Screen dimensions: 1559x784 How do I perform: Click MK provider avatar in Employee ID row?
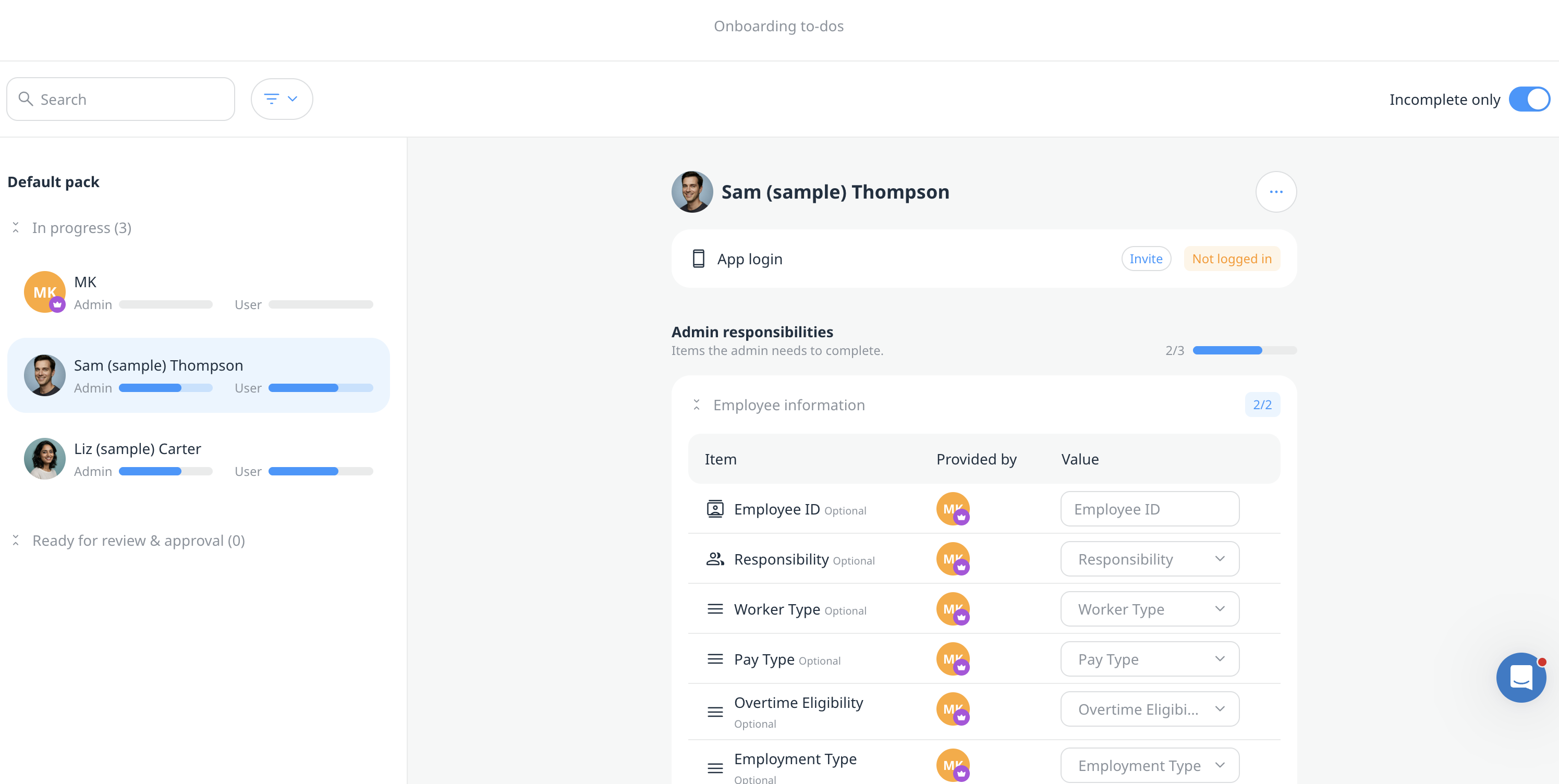[x=953, y=509]
